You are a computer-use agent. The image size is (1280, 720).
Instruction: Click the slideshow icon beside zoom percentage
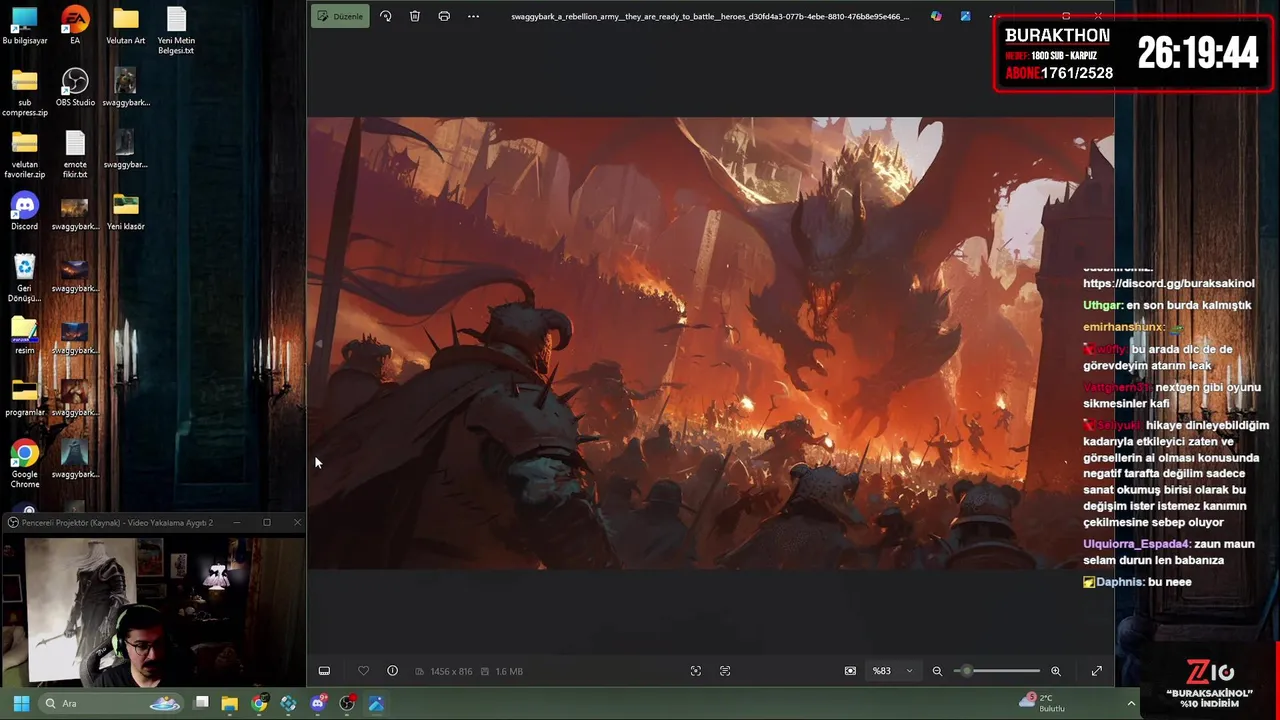tap(850, 671)
